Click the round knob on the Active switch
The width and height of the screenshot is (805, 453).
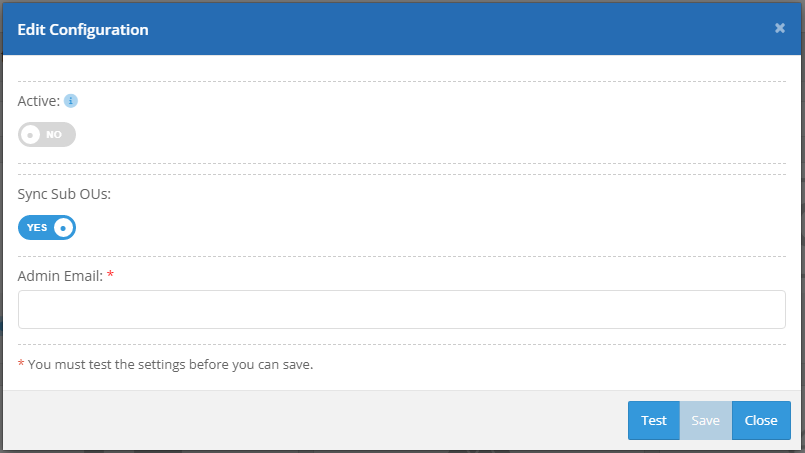[31, 134]
